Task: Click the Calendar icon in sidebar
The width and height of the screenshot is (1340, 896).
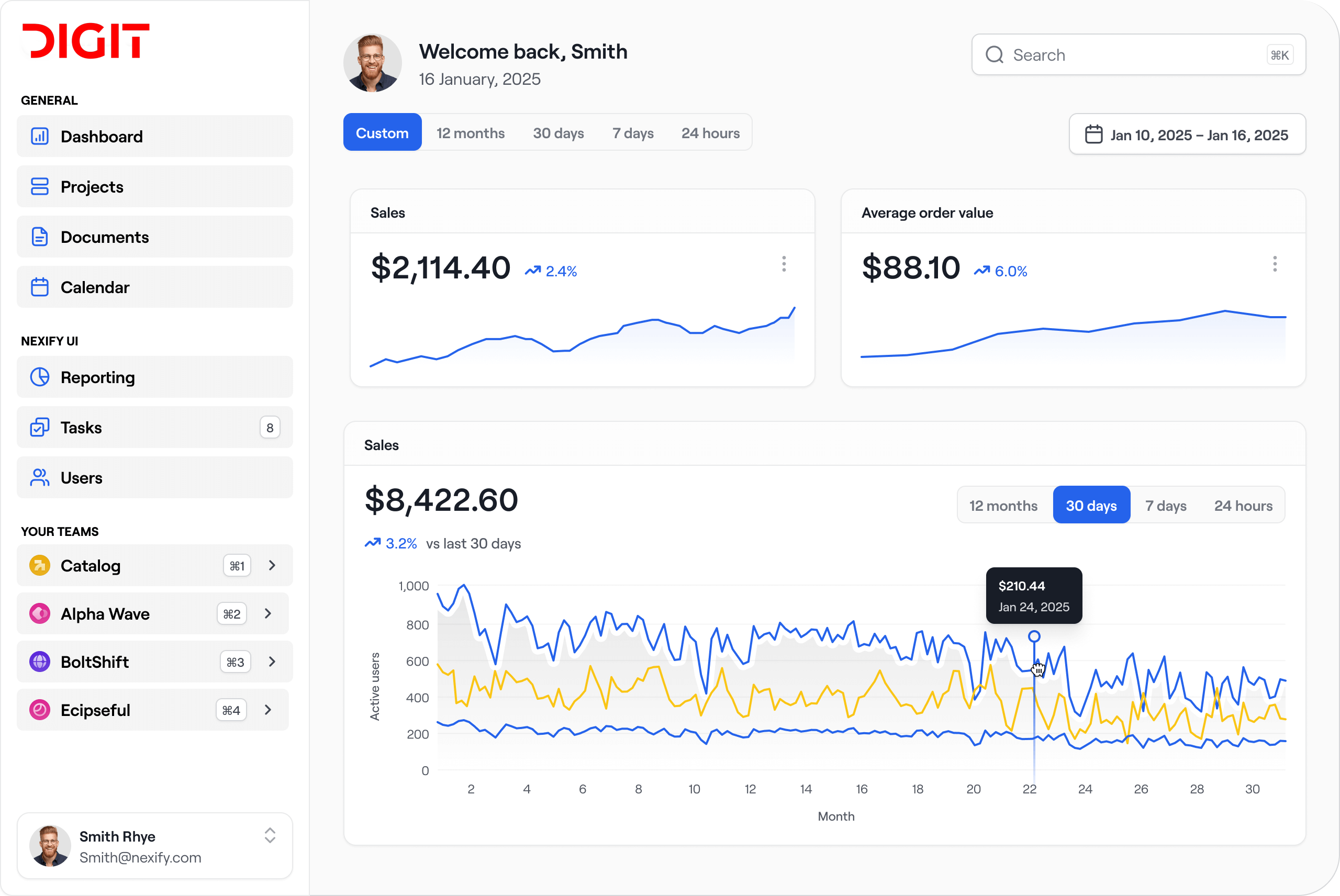Action: coord(39,287)
